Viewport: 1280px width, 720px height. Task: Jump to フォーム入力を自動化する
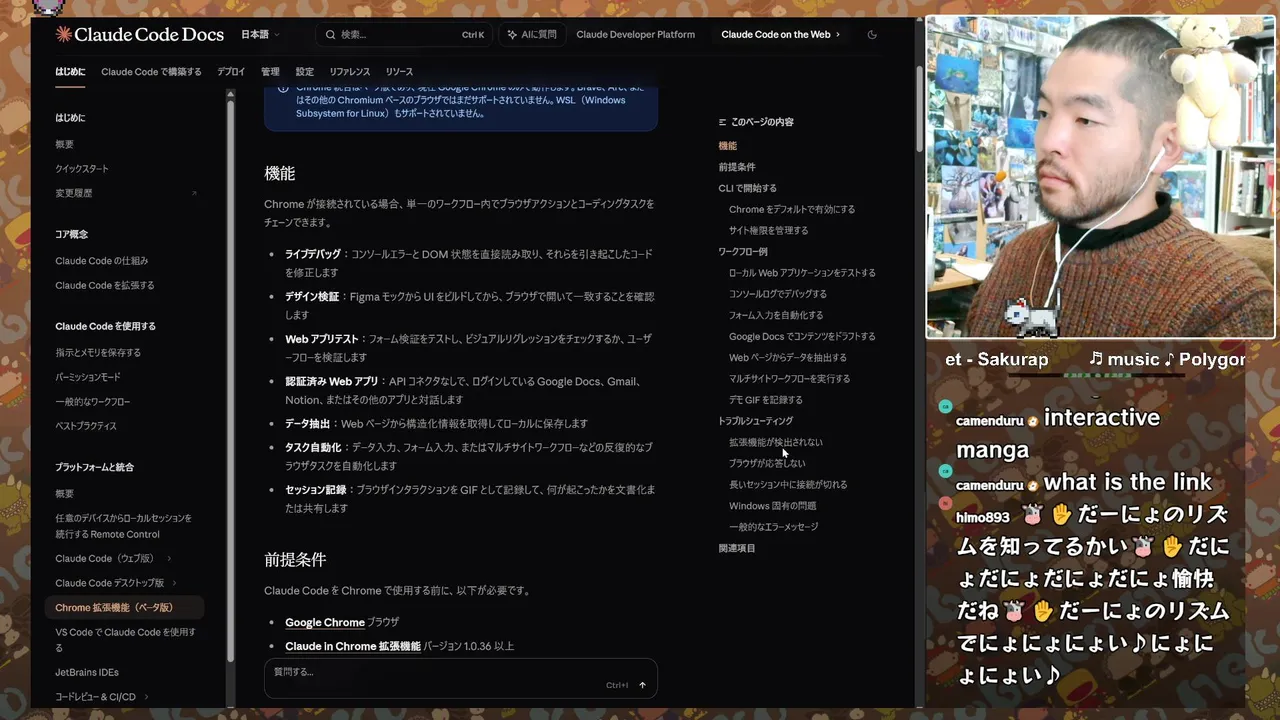point(776,315)
